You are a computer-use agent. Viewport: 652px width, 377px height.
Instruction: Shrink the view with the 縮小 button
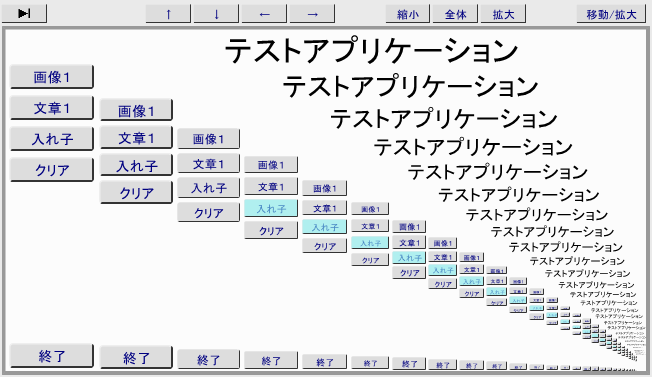coord(408,14)
